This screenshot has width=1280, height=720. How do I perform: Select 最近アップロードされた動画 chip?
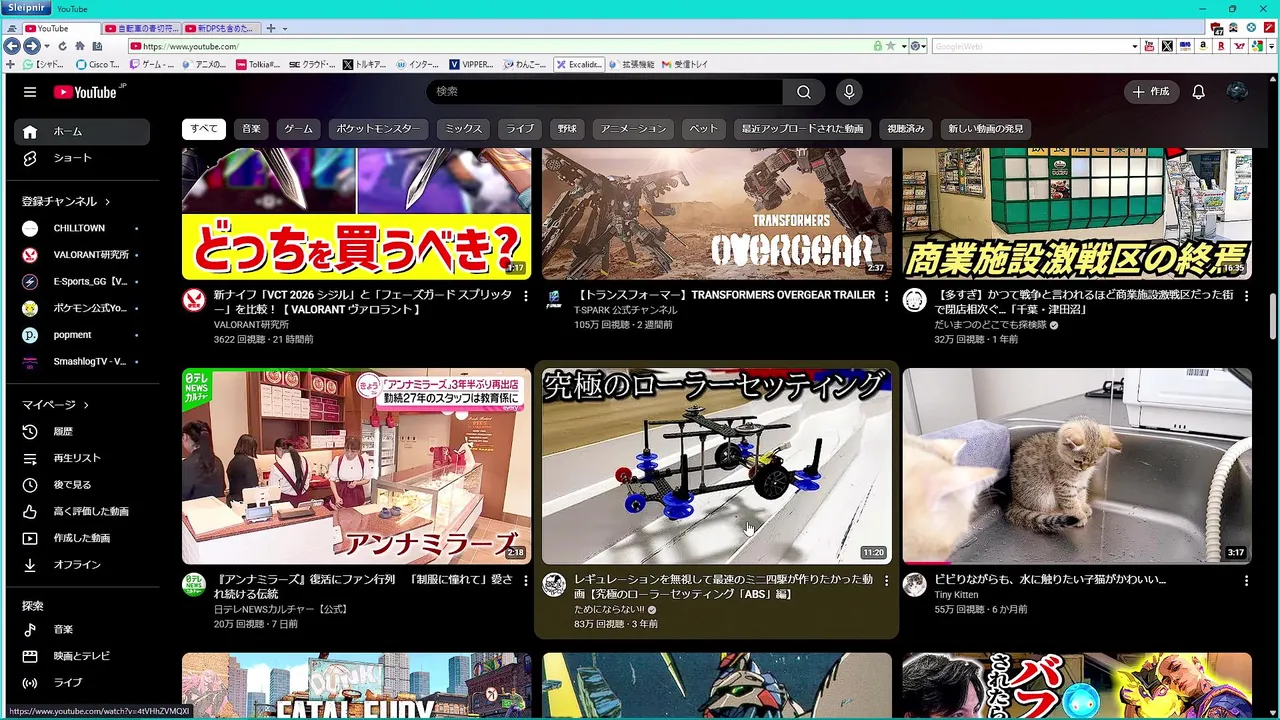(x=802, y=129)
